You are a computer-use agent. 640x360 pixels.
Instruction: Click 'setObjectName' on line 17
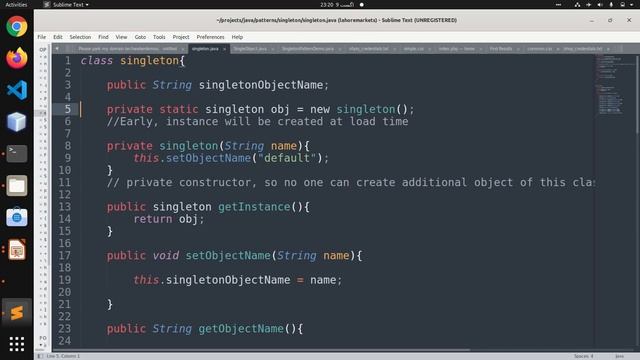[228, 256]
